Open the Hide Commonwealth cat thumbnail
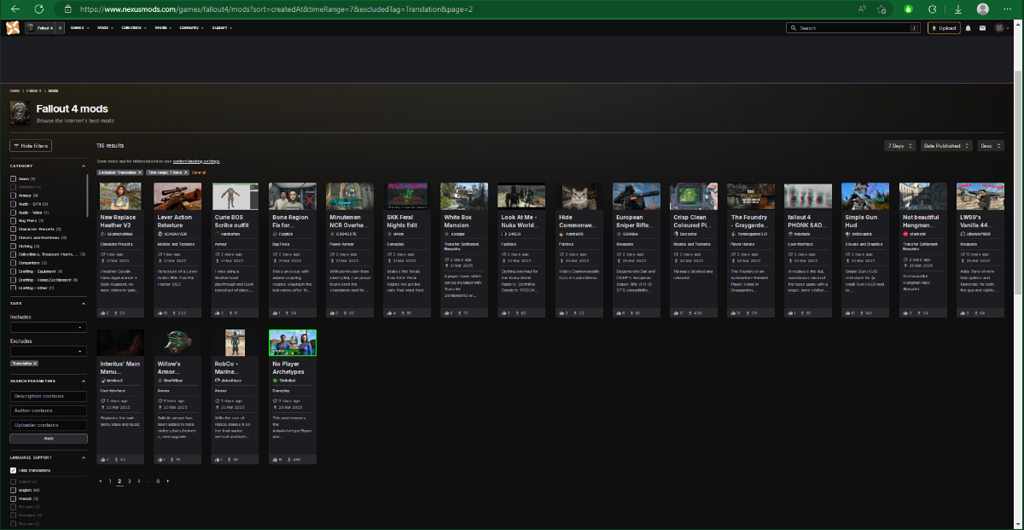 coord(579,196)
